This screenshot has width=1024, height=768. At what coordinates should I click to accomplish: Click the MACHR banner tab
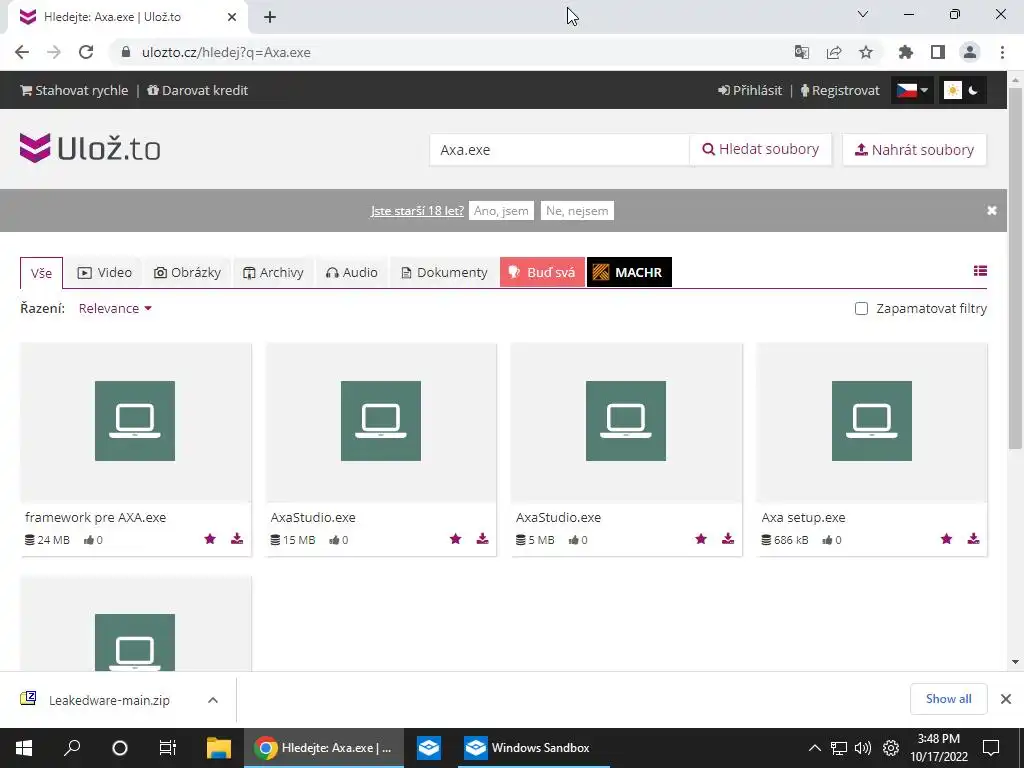tap(629, 272)
